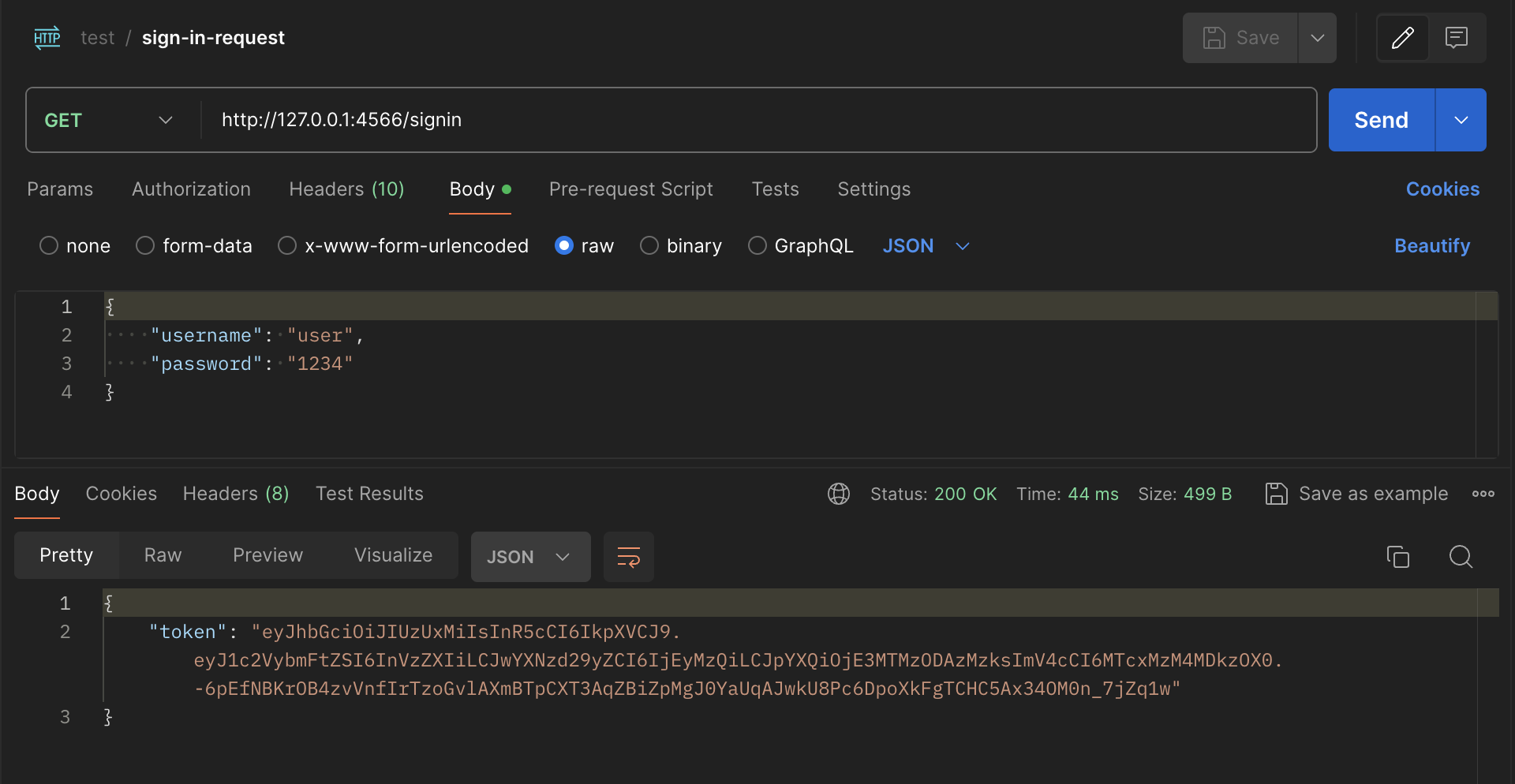The width and height of the screenshot is (1515, 784).
Task: Open the response Cookies tab
Action: pos(122,494)
